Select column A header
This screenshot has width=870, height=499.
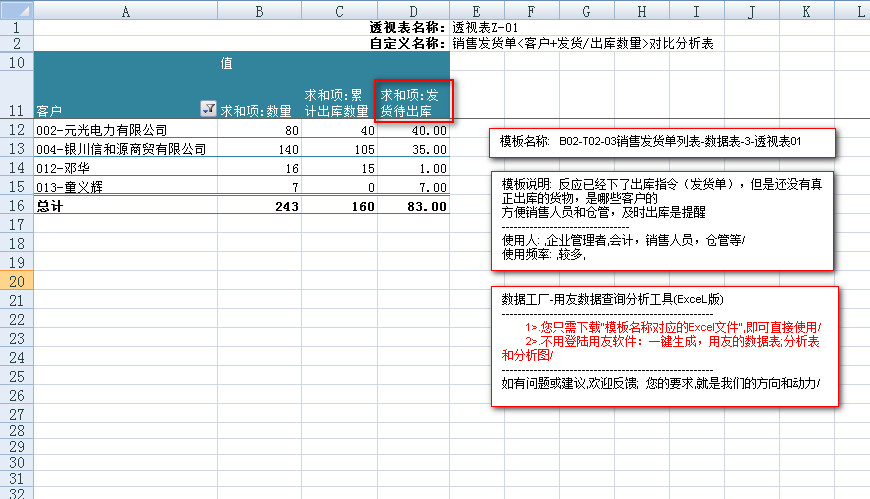(x=125, y=10)
